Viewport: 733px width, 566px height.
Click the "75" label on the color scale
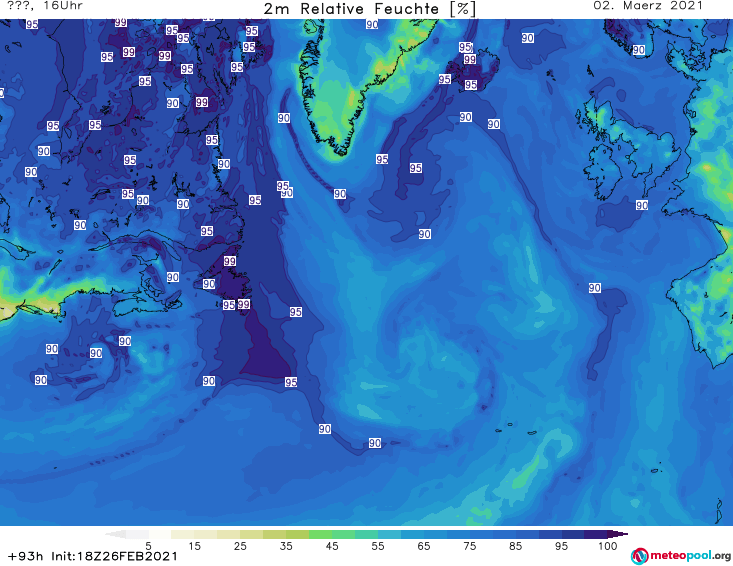(469, 546)
